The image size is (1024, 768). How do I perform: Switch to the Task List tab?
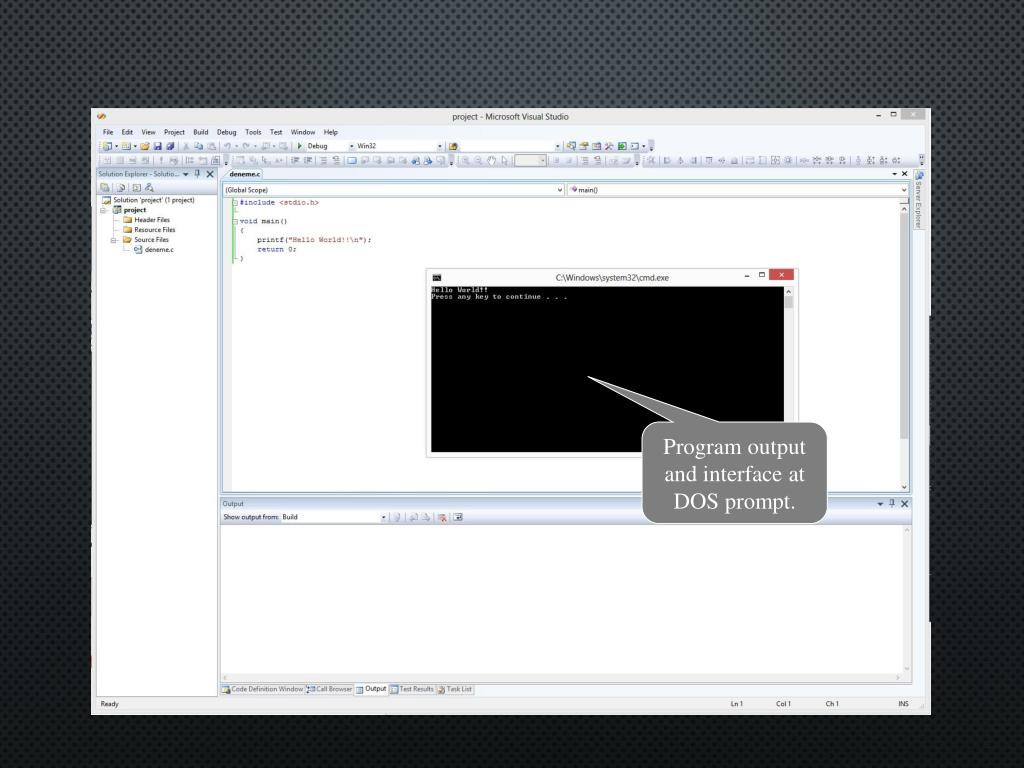point(455,689)
